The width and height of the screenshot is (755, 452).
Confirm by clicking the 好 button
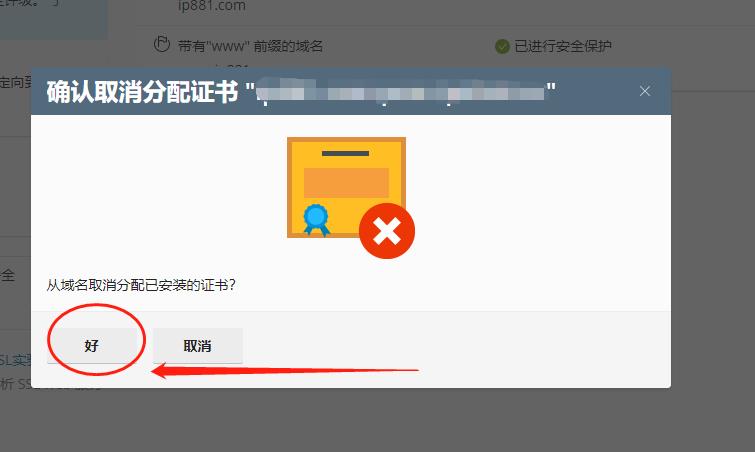coord(91,346)
